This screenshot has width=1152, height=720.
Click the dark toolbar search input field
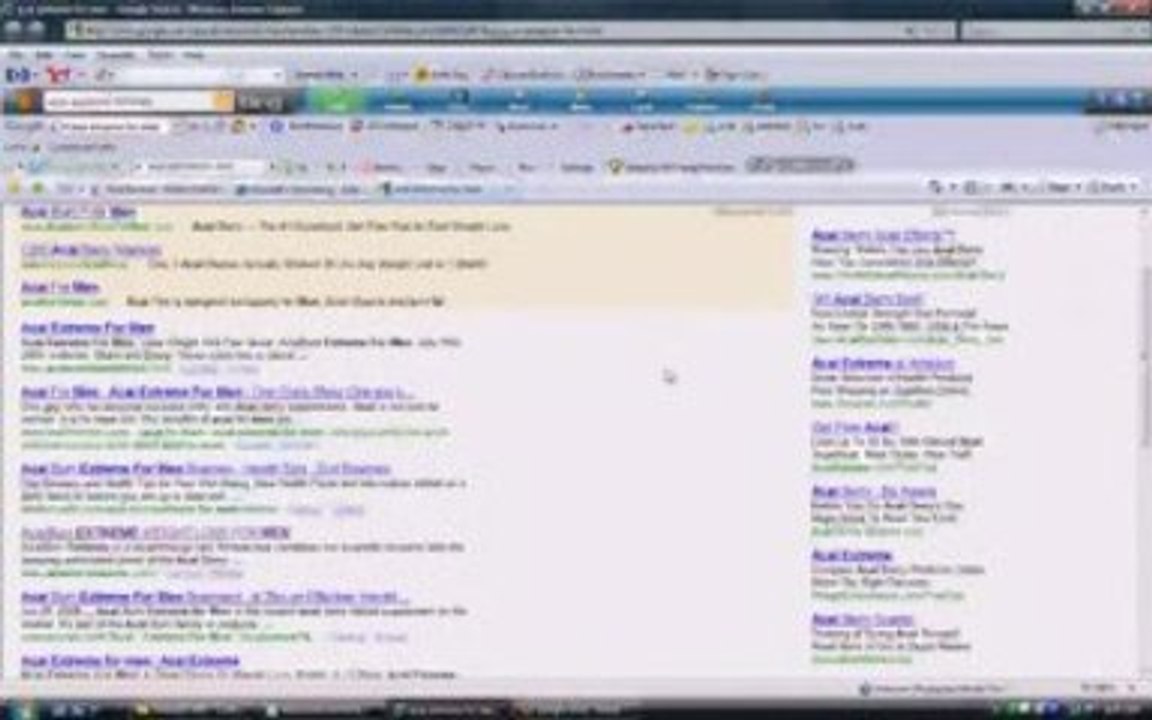(129, 101)
